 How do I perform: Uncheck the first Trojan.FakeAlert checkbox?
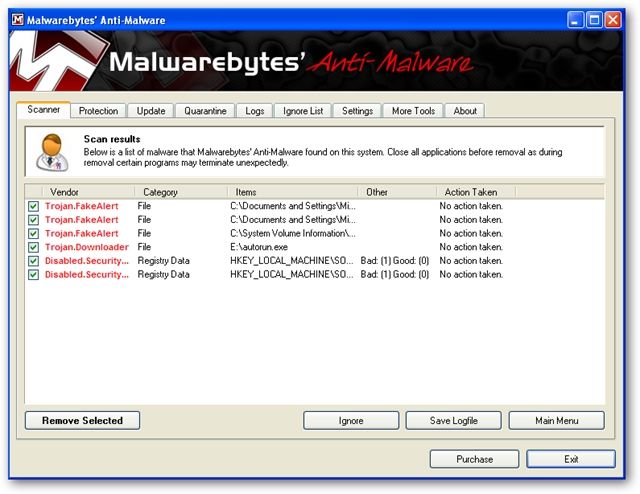coord(33,206)
